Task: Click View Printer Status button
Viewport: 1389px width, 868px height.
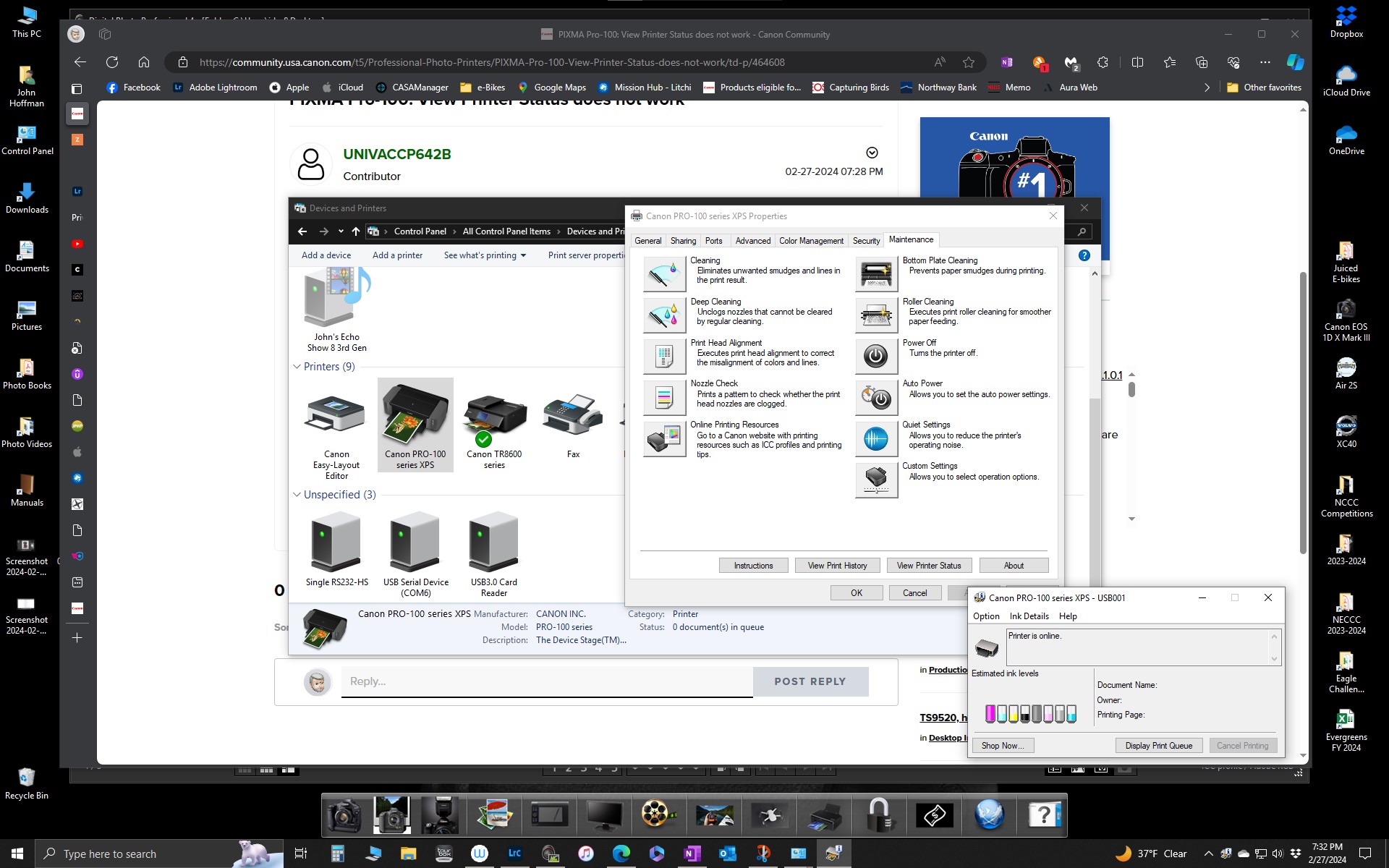Action: (x=929, y=565)
